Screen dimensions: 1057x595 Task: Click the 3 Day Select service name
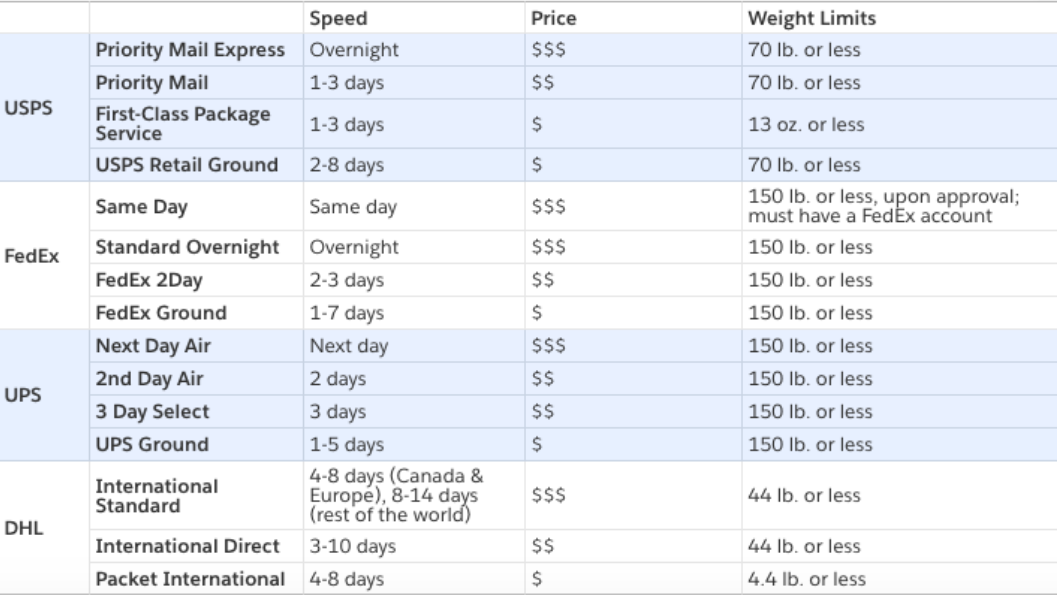(152, 412)
